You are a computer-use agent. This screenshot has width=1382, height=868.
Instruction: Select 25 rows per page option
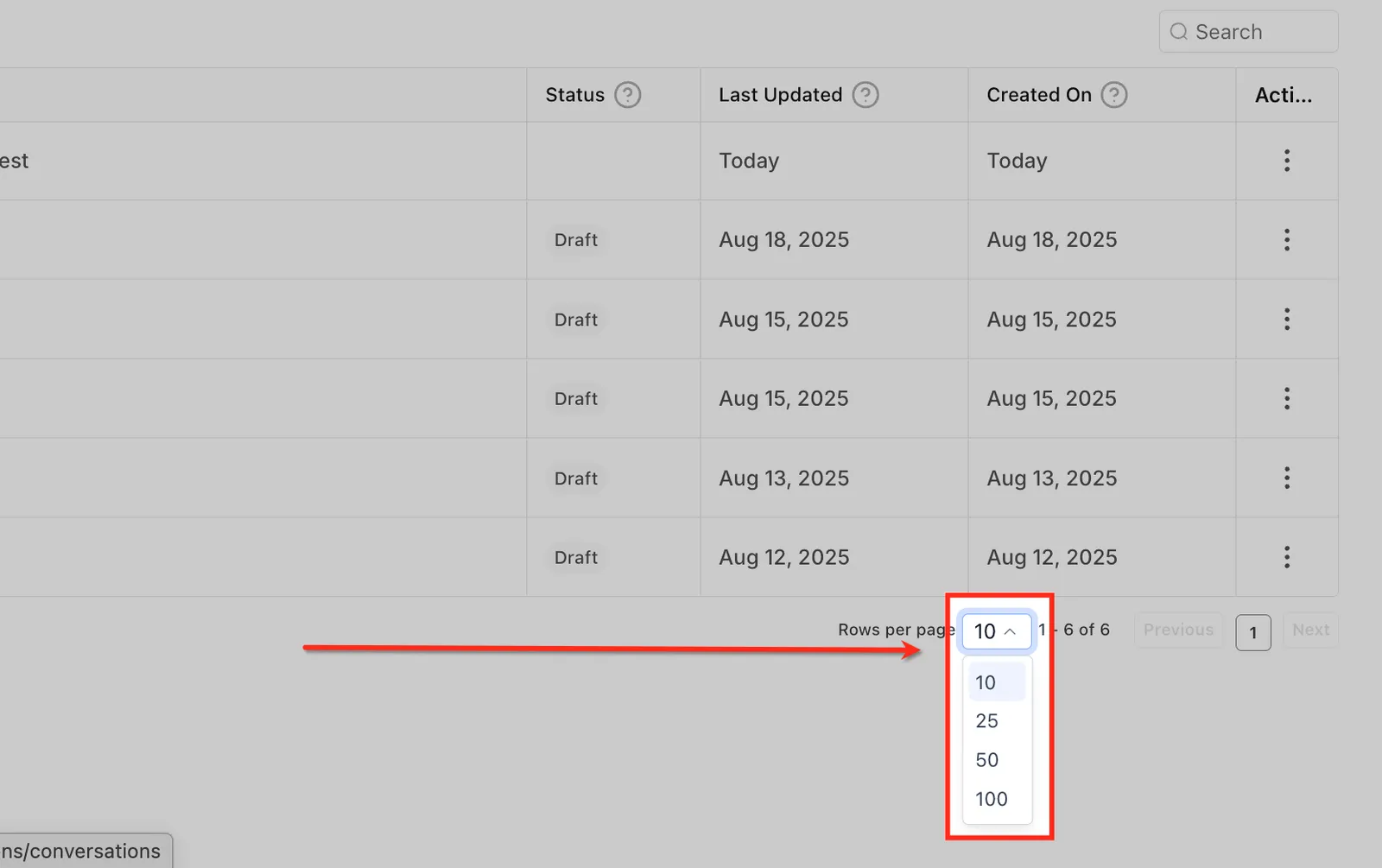996,721
